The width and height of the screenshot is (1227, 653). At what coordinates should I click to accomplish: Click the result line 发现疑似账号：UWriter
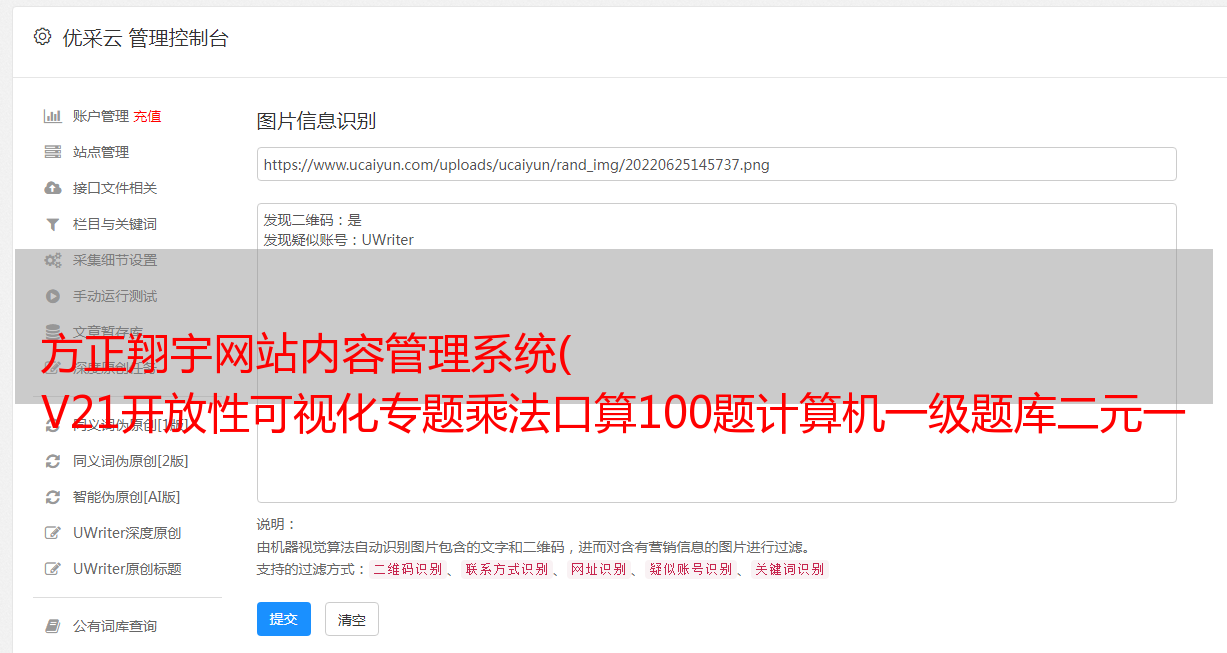point(339,240)
